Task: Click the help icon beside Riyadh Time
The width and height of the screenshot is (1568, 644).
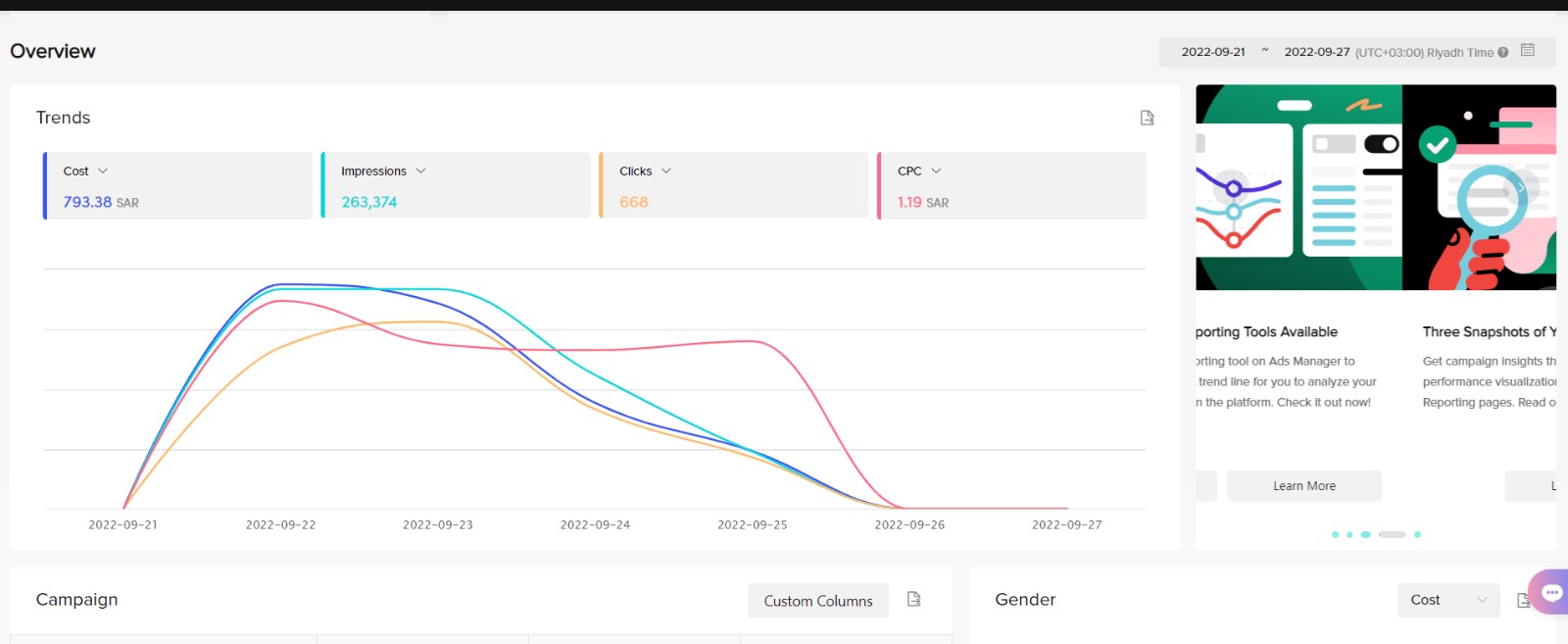Action: point(1503,53)
